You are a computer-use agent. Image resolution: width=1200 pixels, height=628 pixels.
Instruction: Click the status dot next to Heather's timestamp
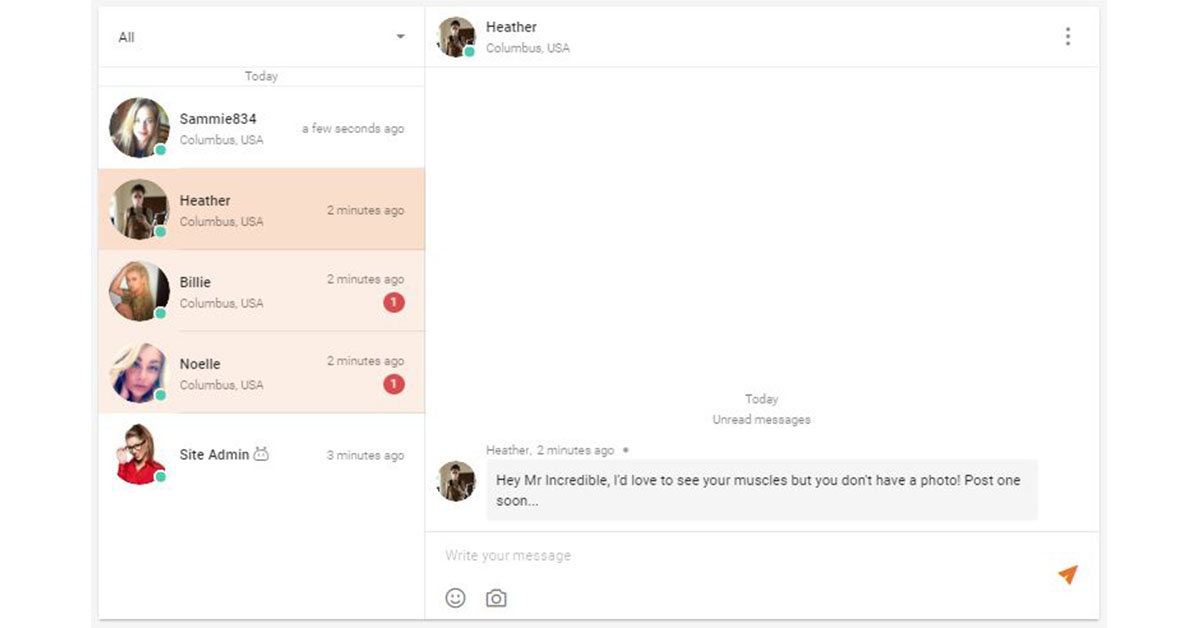click(626, 451)
